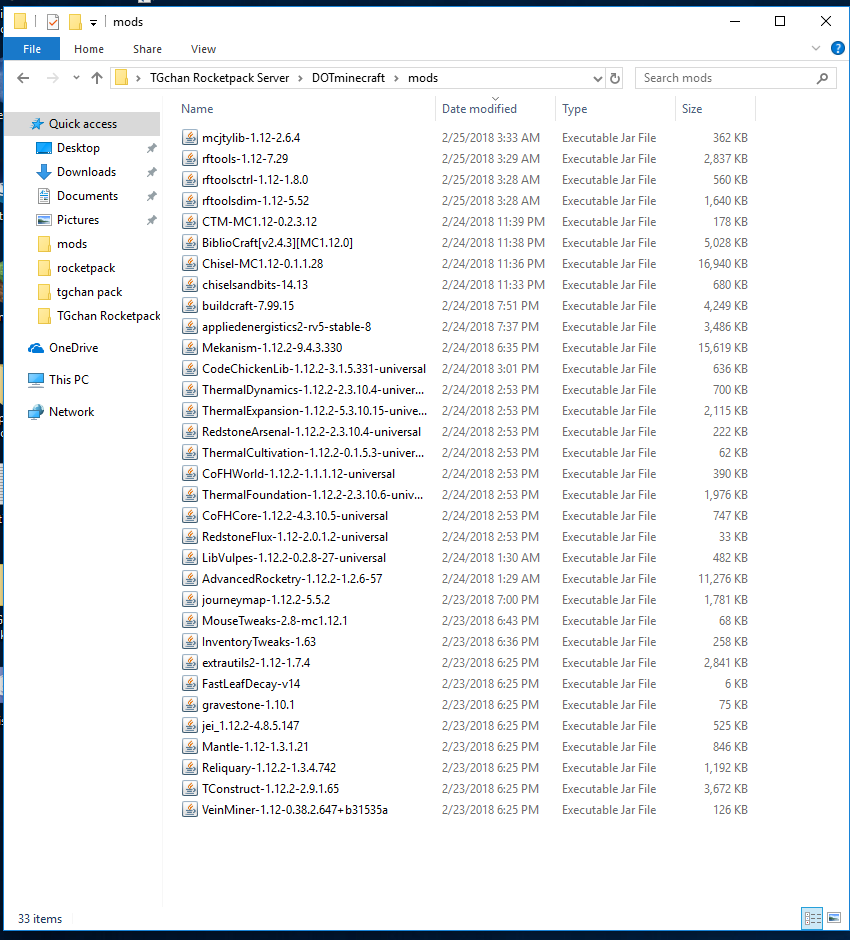The height and width of the screenshot is (940, 850).
Task: Go back using the Back arrow
Action: point(23,78)
